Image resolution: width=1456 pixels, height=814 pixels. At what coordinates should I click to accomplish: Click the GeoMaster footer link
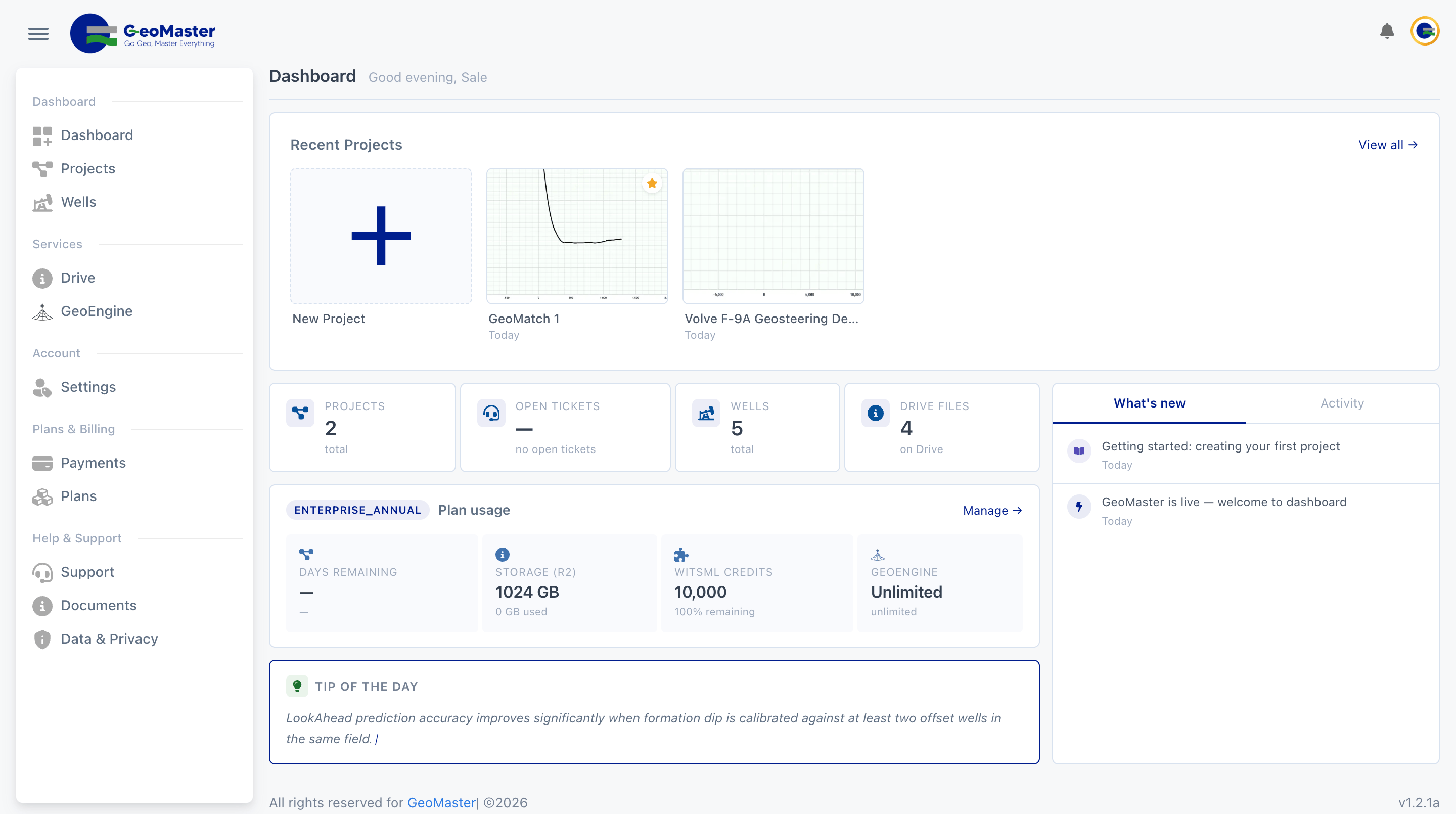(x=441, y=803)
